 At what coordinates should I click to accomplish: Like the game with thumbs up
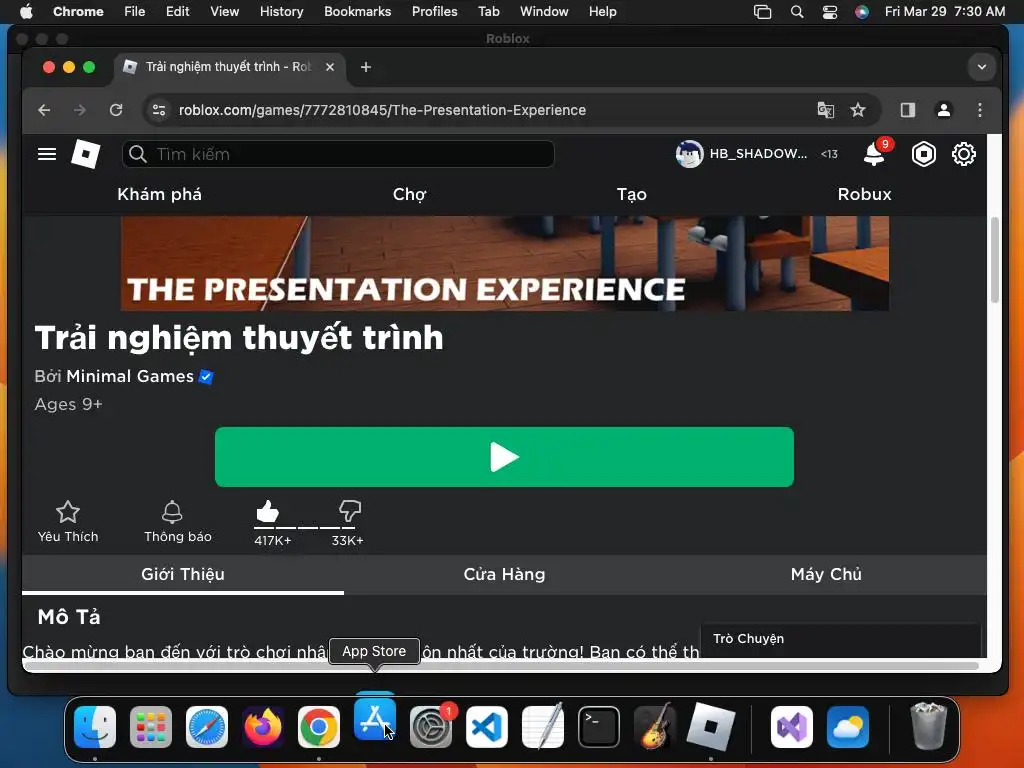click(267, 511)
